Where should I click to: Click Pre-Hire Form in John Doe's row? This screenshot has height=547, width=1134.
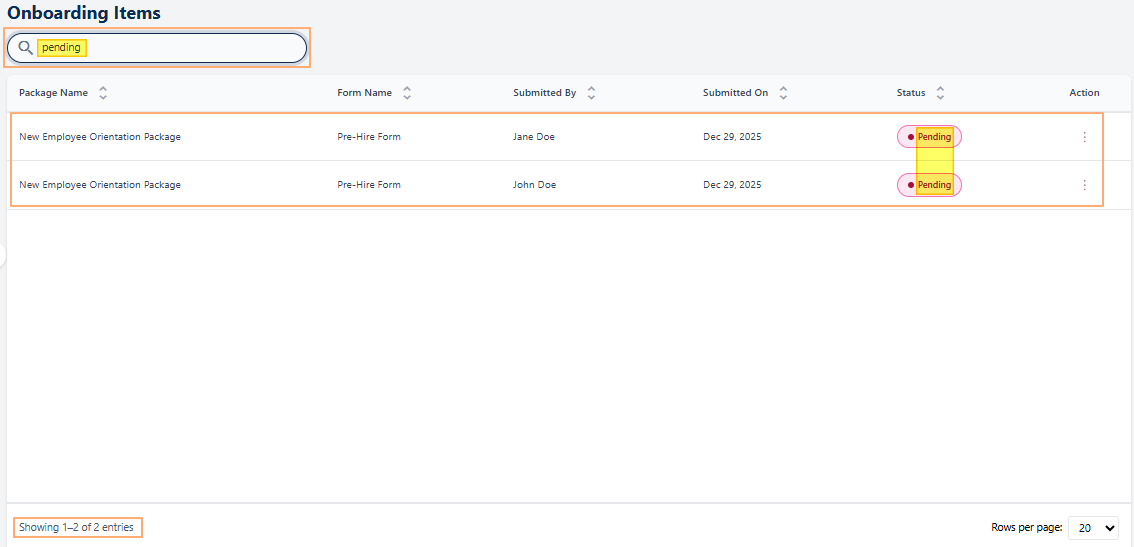[369, 185]
